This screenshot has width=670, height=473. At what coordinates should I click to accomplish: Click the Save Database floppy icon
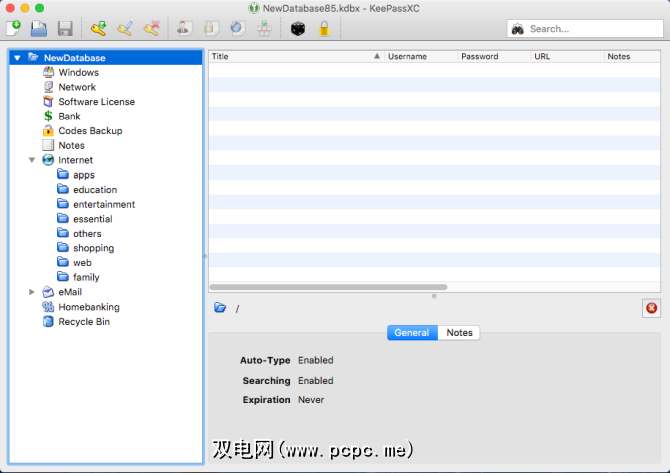[65, 29]
